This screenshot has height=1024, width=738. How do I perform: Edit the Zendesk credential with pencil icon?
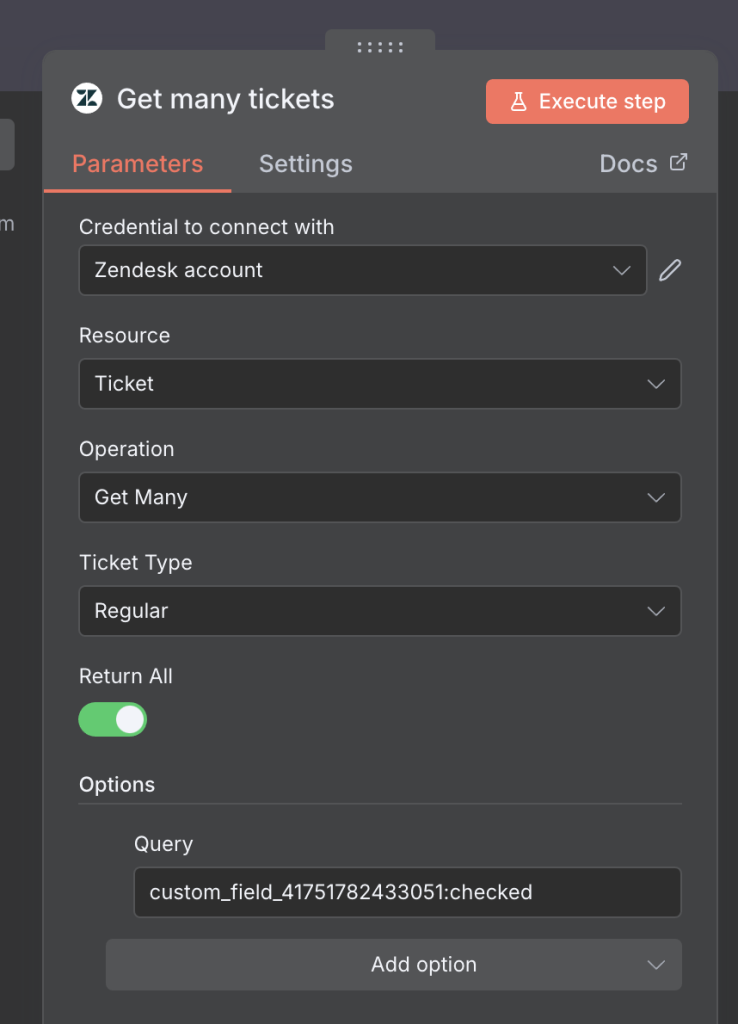pos(670,270)
